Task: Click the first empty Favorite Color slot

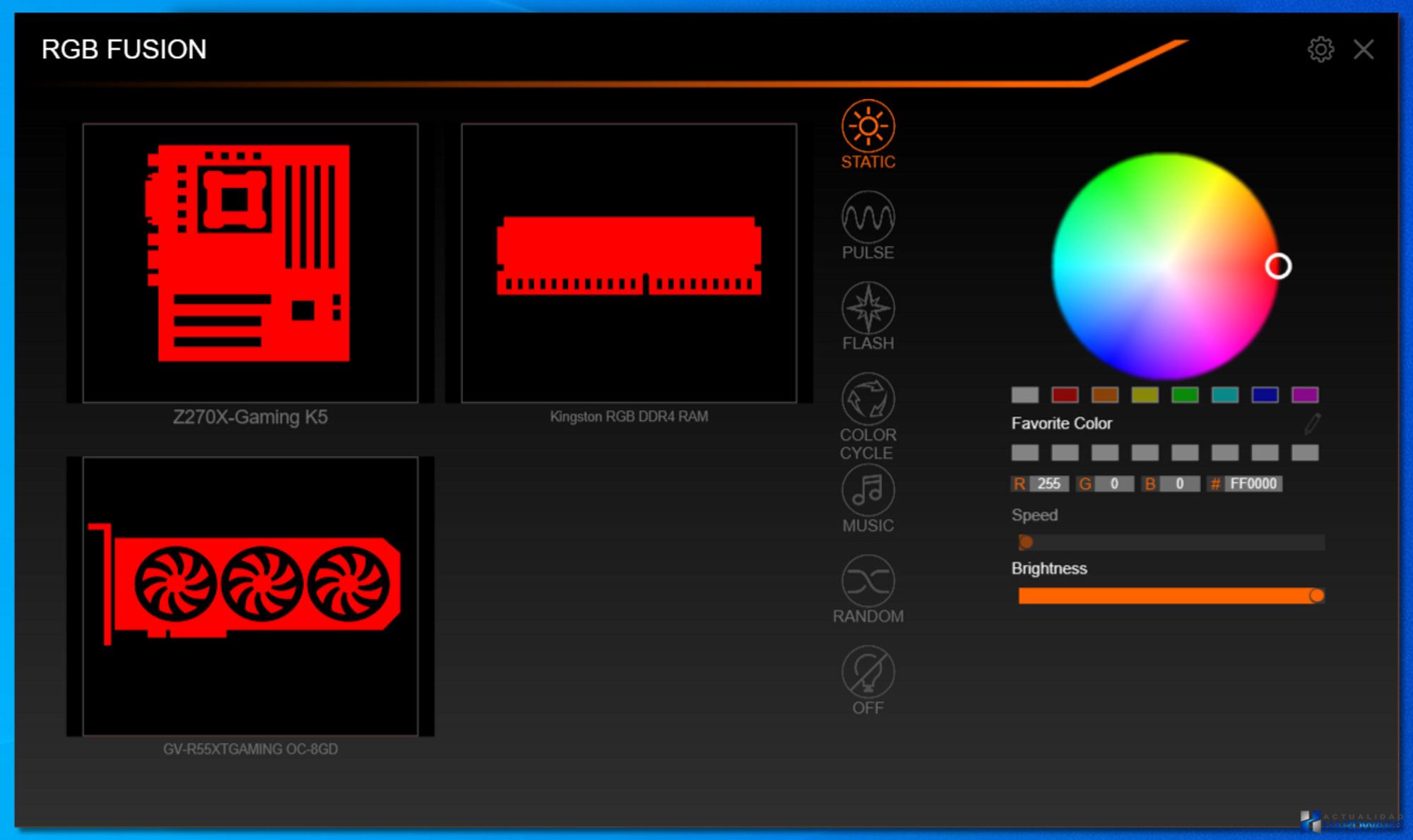Action: pos(1024,453)
